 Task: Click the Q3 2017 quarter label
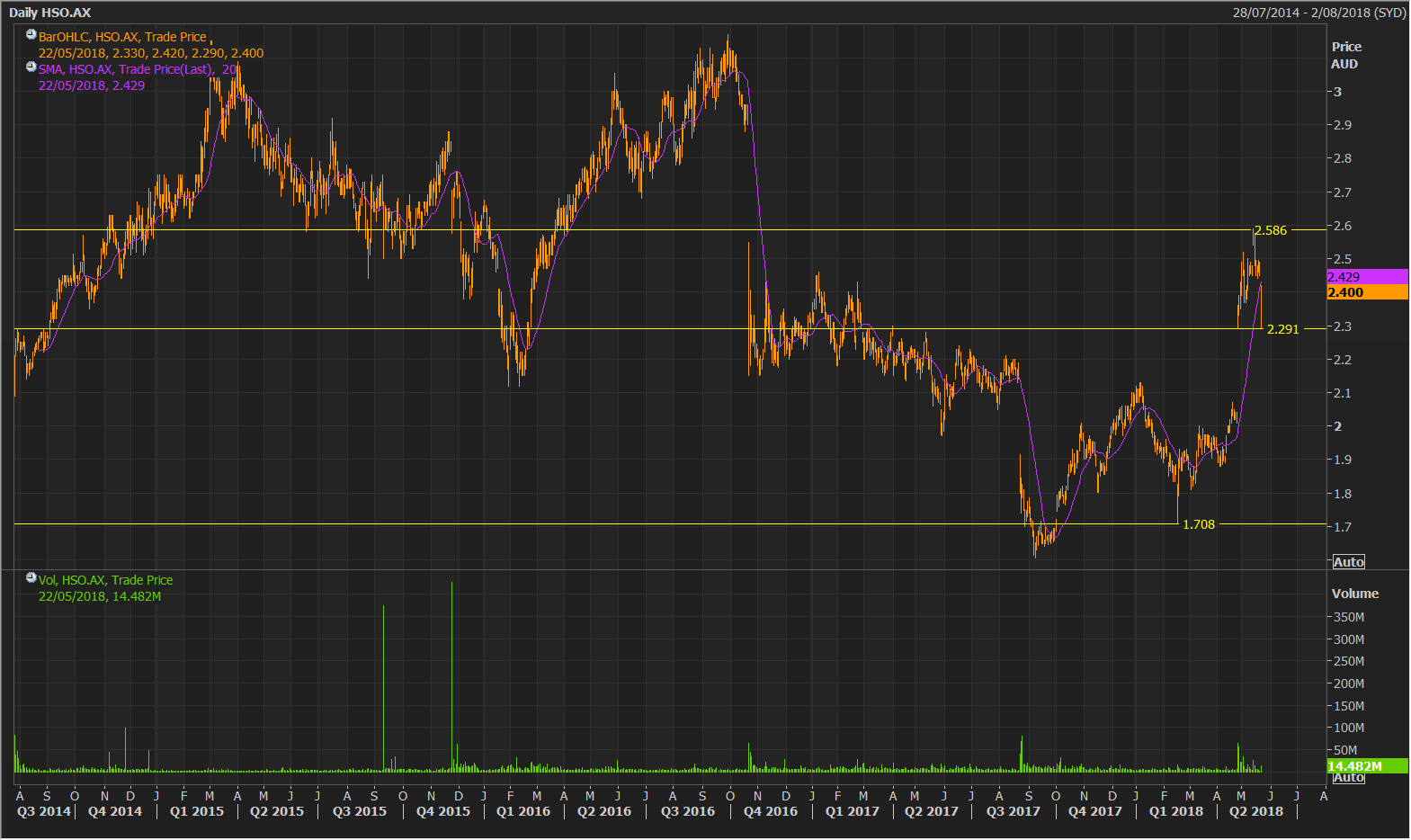pos(1014,811)
